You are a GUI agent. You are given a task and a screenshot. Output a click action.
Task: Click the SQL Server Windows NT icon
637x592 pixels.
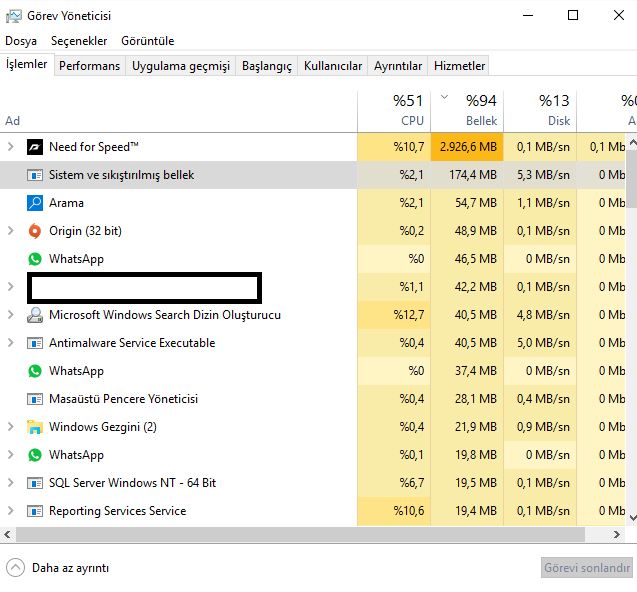coord(35,483)
